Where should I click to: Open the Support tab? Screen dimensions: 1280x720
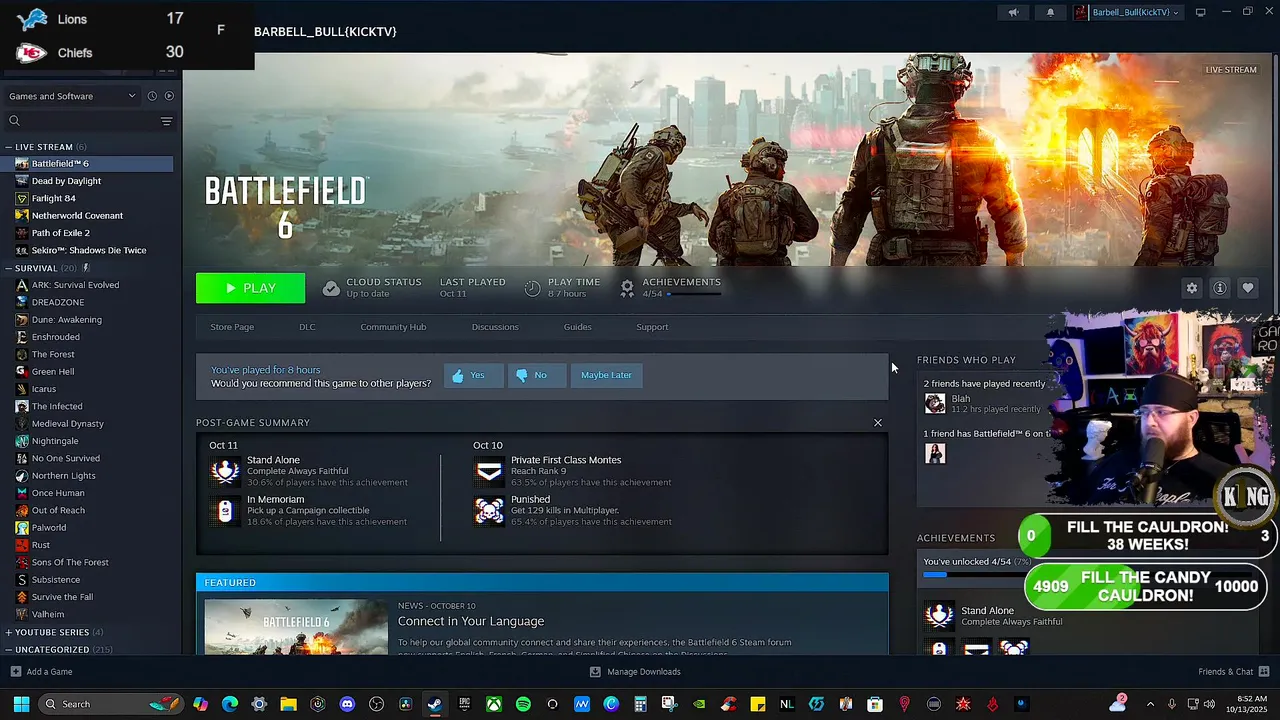pyautogui.click(x=652, y=327)
